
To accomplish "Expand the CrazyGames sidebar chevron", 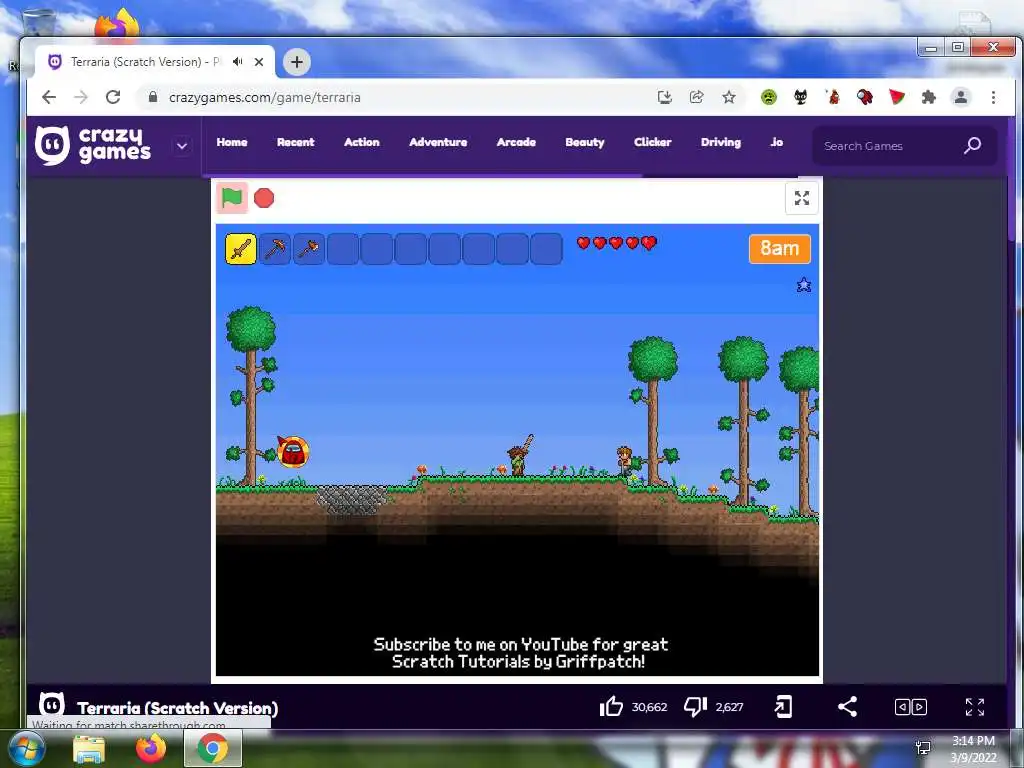I will coord(182,146).
